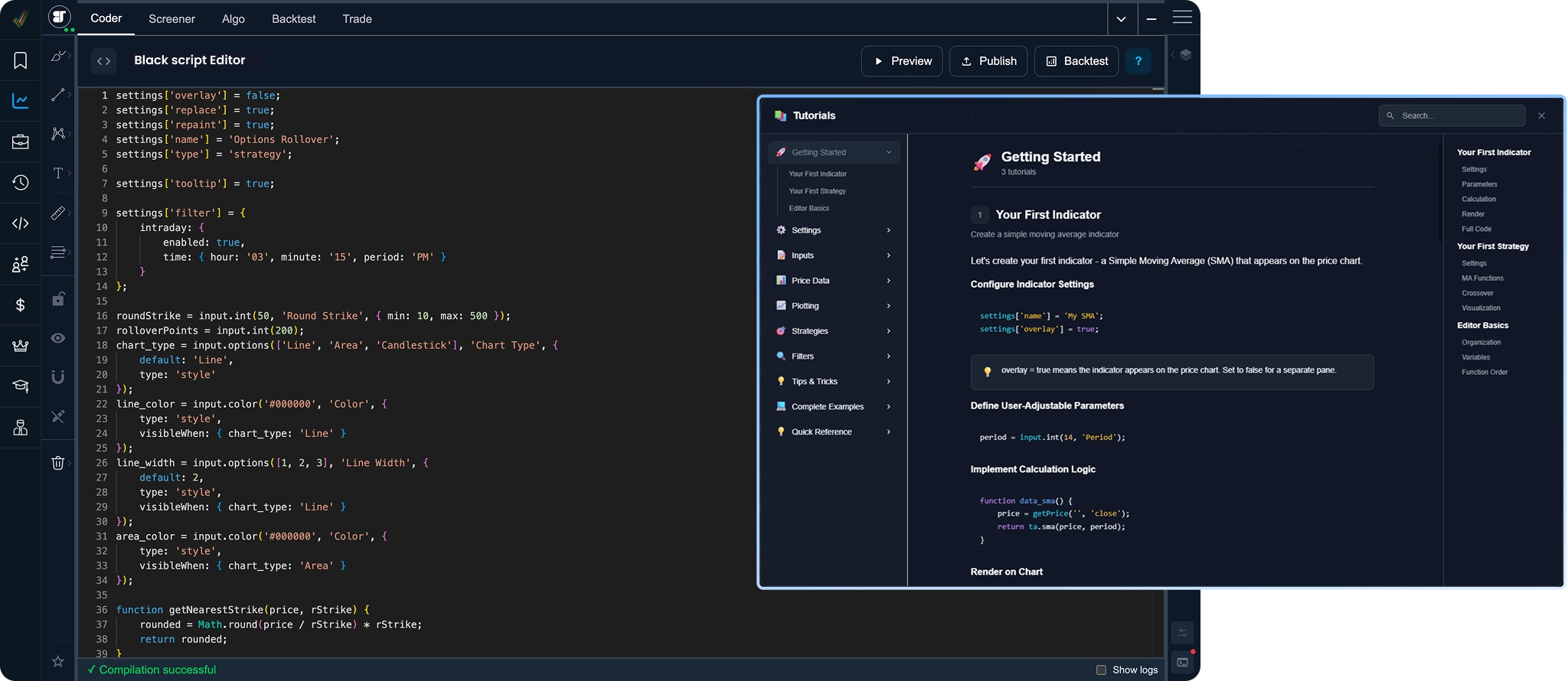Click the Publish button
Screen dimensions: 1568x681
point(988,61)
